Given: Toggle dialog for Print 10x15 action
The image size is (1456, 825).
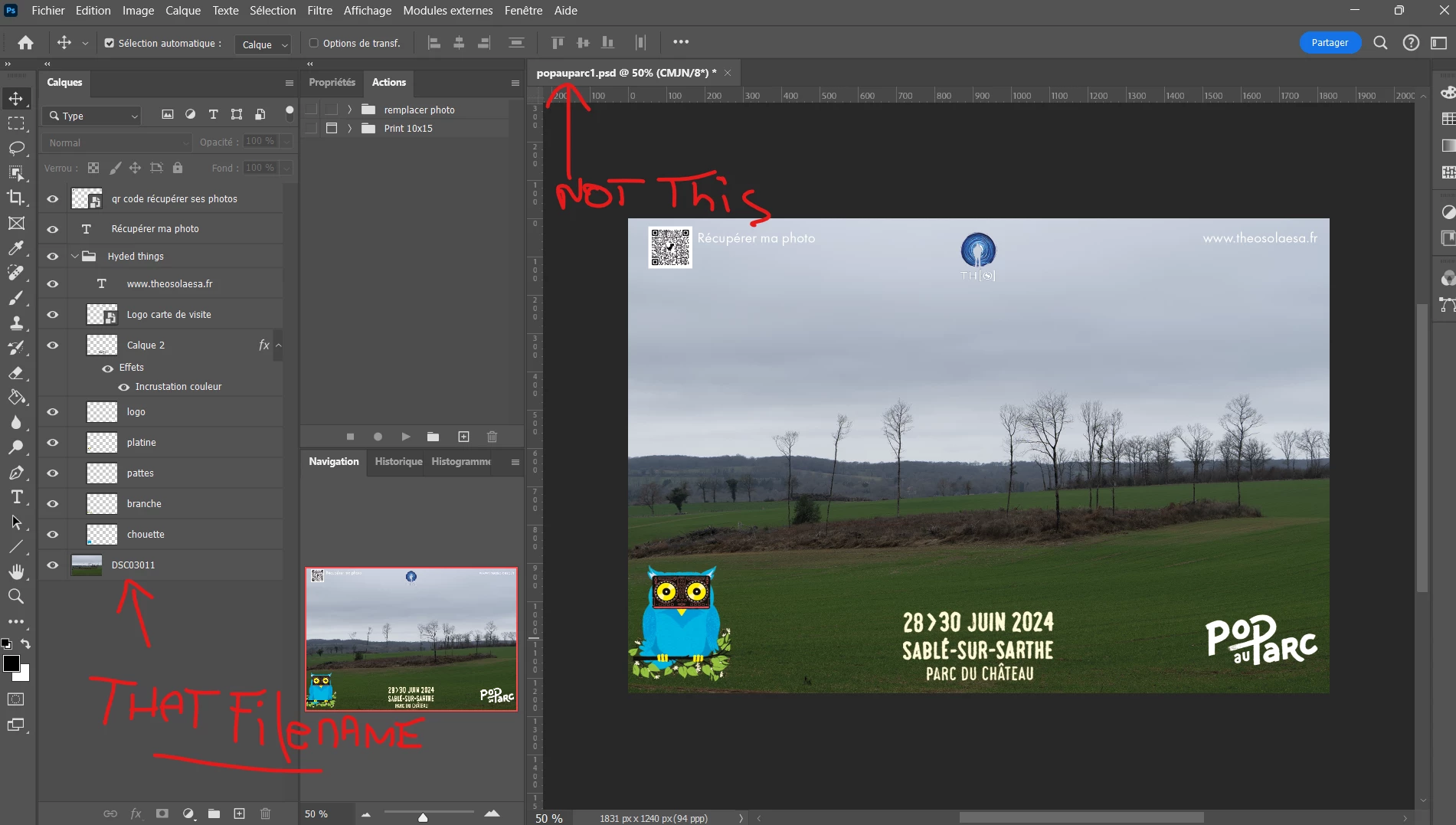Looking at the screenshot, I should (332, 128).
